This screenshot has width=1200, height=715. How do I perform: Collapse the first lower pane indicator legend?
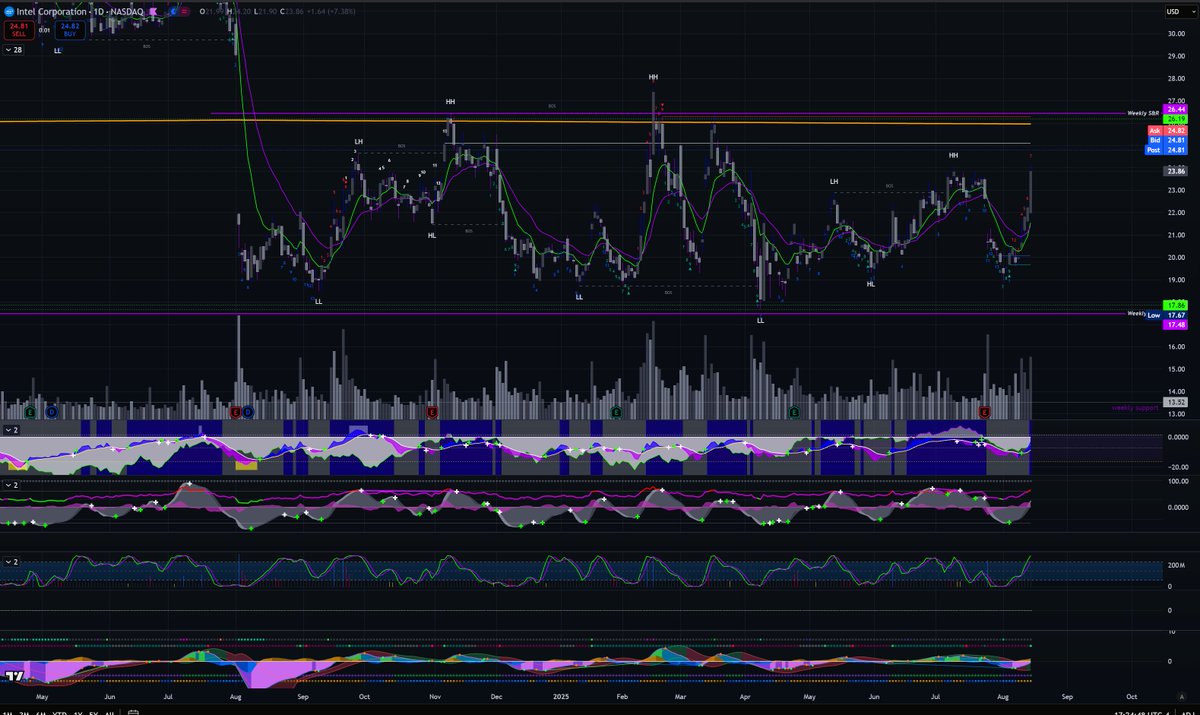pos(11,429)
